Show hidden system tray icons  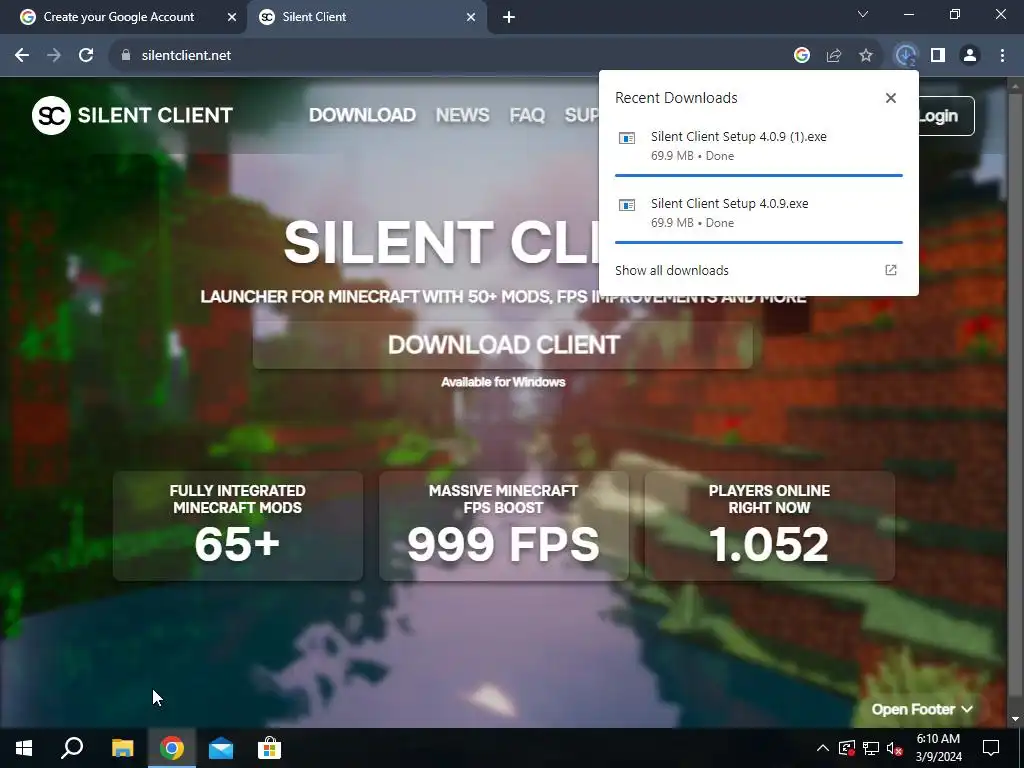(823, 748)
